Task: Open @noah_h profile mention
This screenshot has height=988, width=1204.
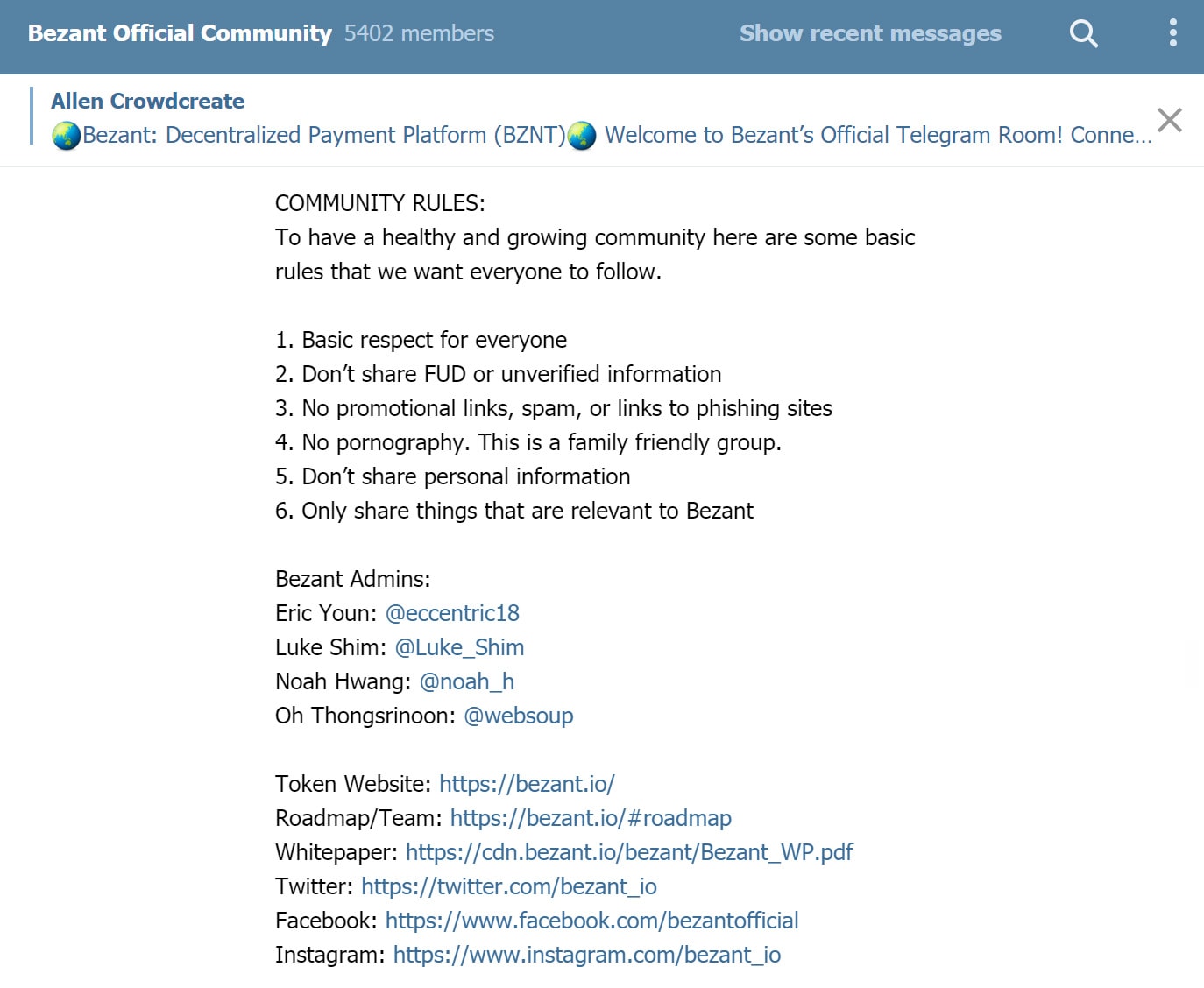Action: pyautogui.click(x=466, y=681)
